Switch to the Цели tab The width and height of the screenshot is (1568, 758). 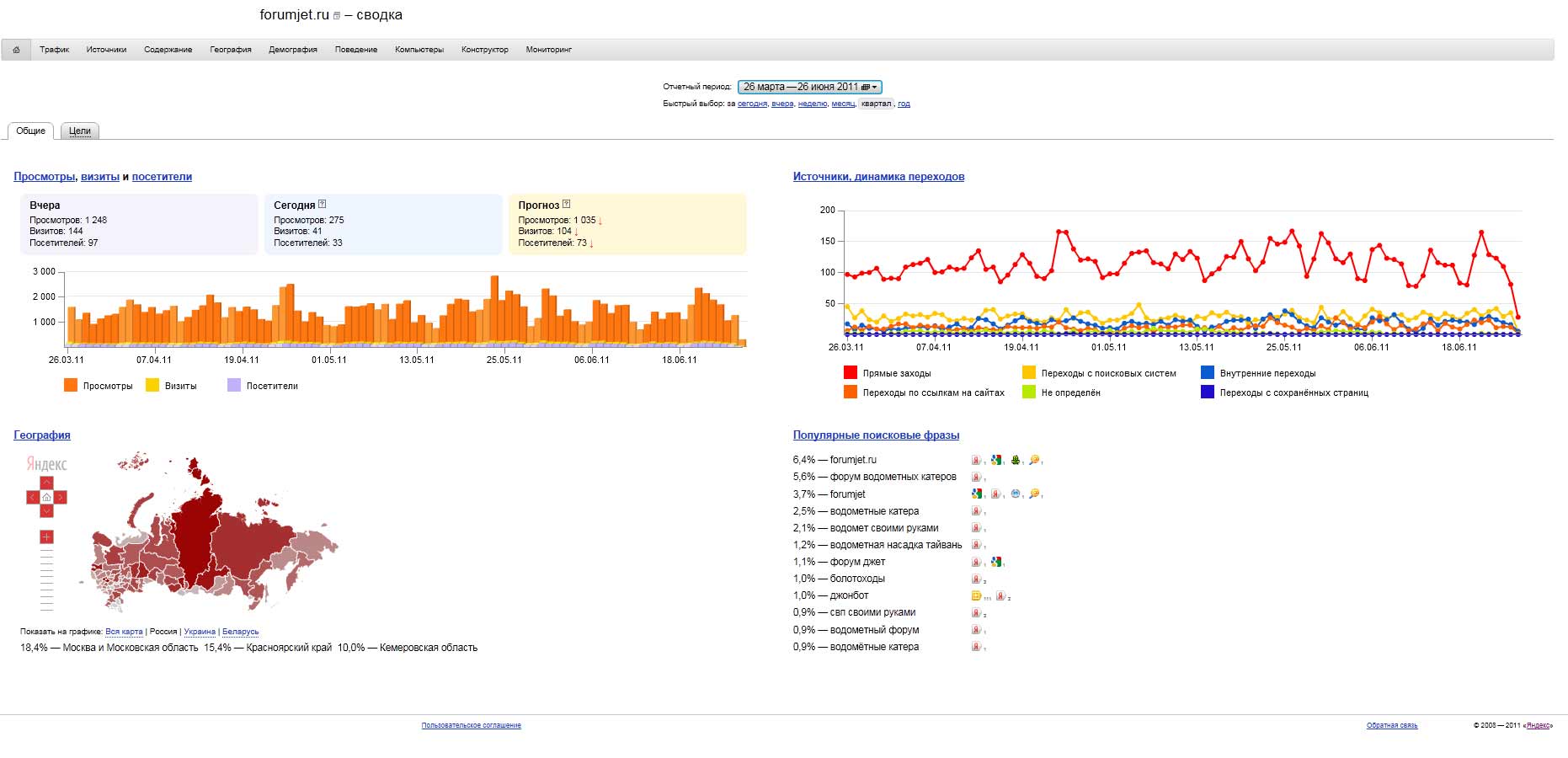point(80,131)
